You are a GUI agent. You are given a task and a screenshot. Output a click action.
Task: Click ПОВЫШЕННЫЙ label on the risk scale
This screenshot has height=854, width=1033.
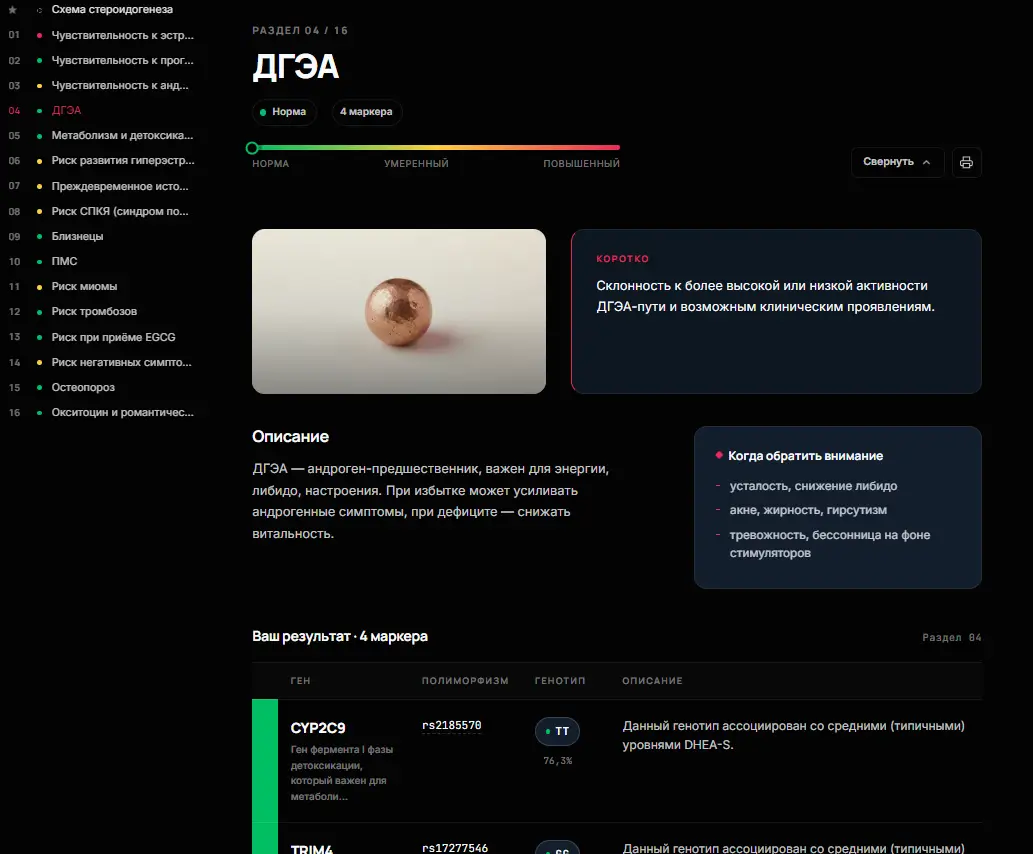[x=581, y=163]
